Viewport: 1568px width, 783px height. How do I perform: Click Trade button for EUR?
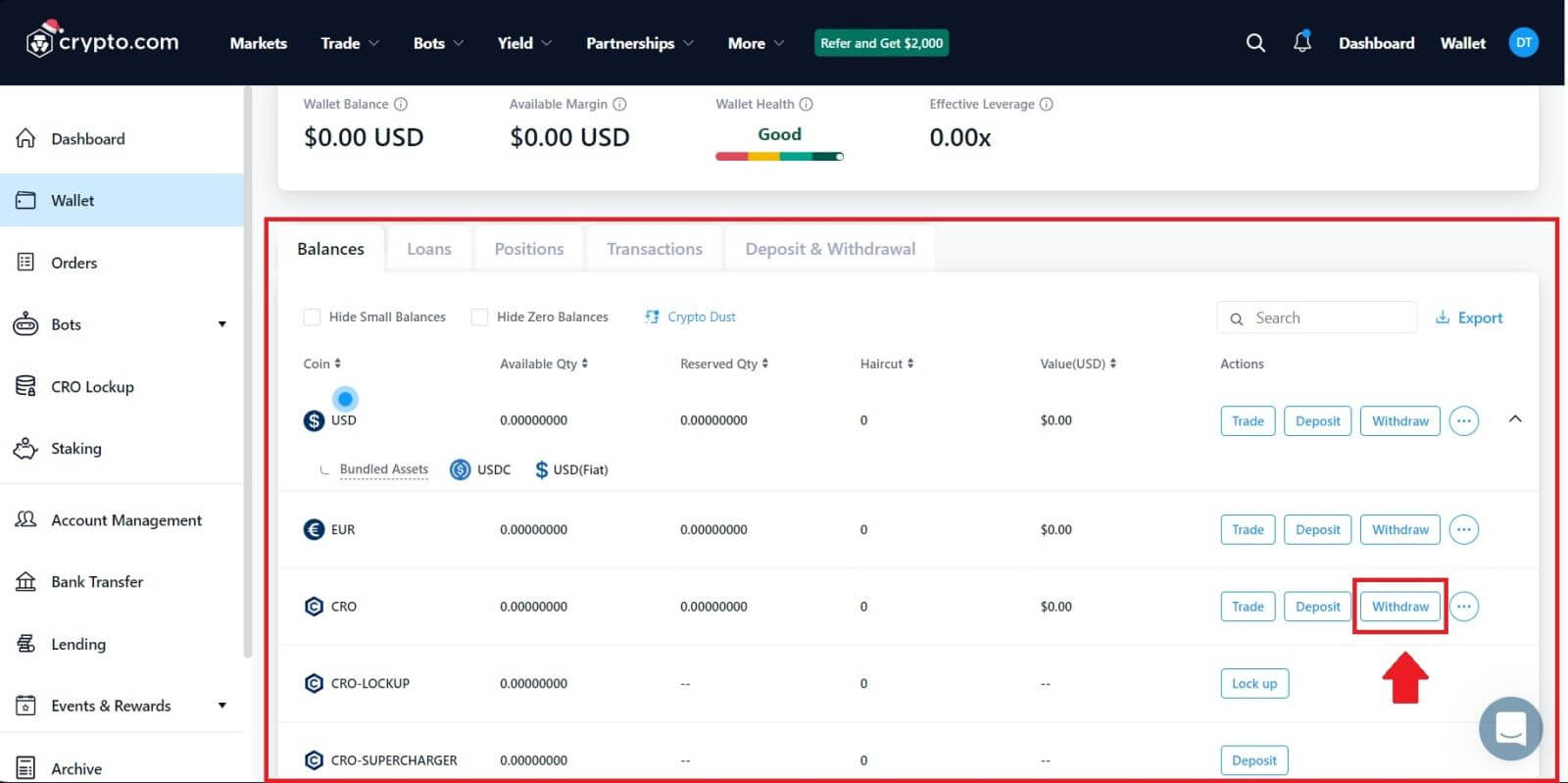click(x=1248, y=529)
